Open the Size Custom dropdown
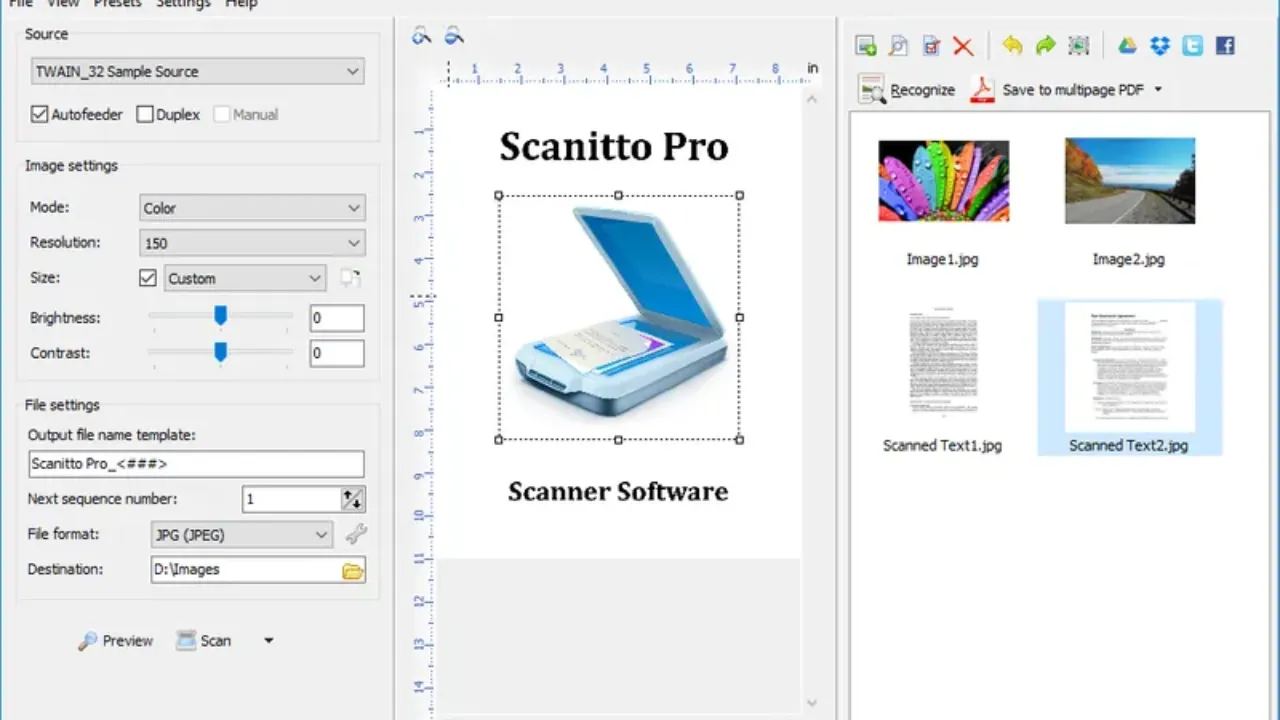The image size is (1280, 720). pos(245,279)
